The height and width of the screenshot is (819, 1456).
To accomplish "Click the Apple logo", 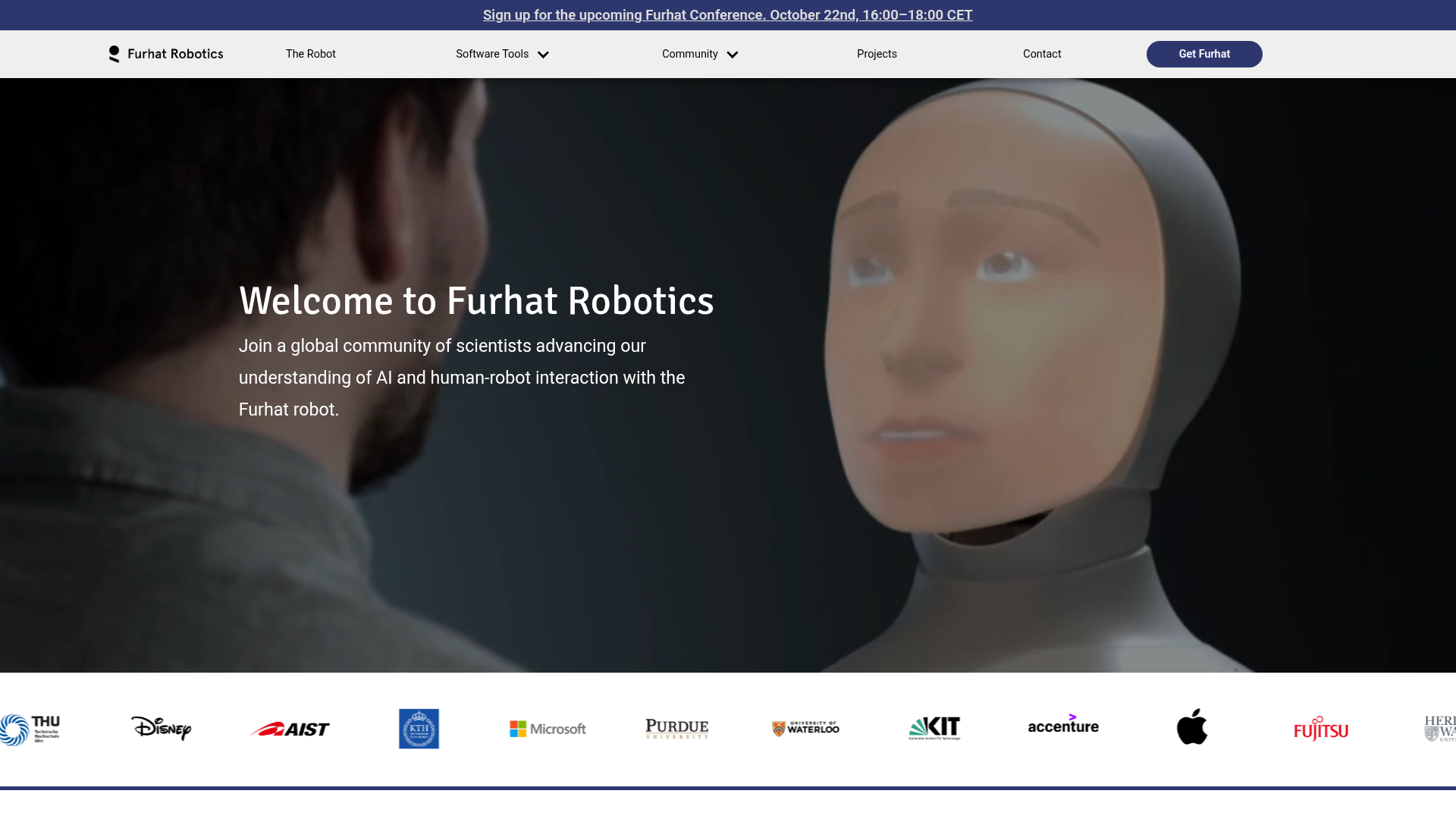I will 1192,726.
